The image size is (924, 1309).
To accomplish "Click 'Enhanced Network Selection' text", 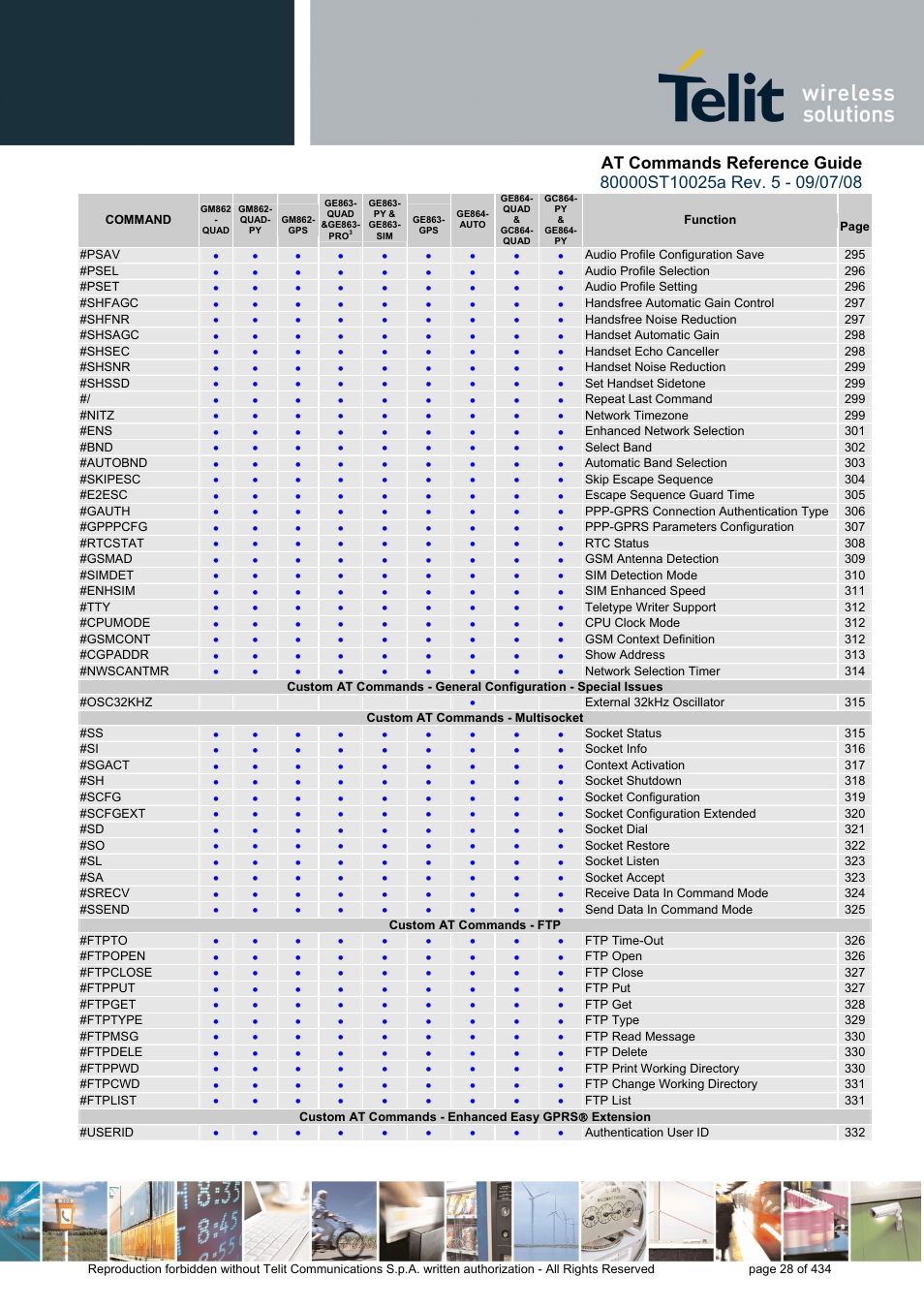I will pos(664,431).
